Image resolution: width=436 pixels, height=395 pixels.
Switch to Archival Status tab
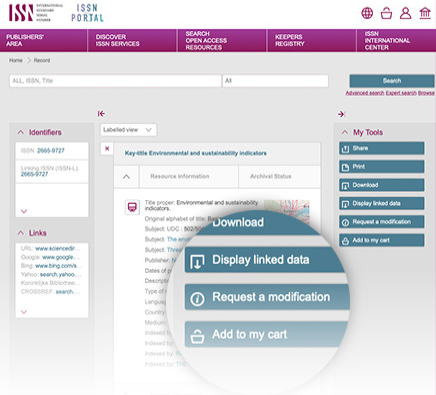[279, 177]
